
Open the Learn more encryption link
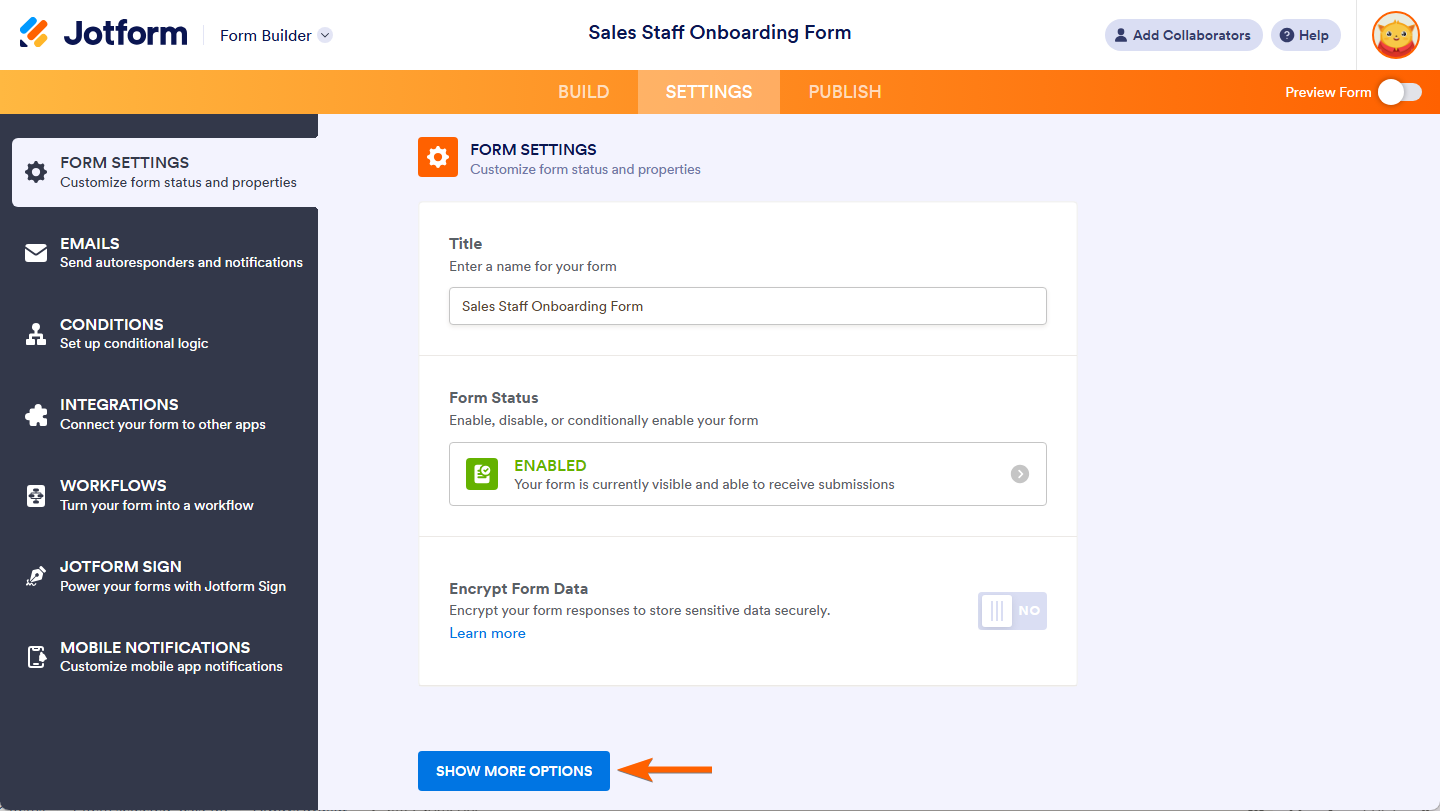[x=487, y=633]
